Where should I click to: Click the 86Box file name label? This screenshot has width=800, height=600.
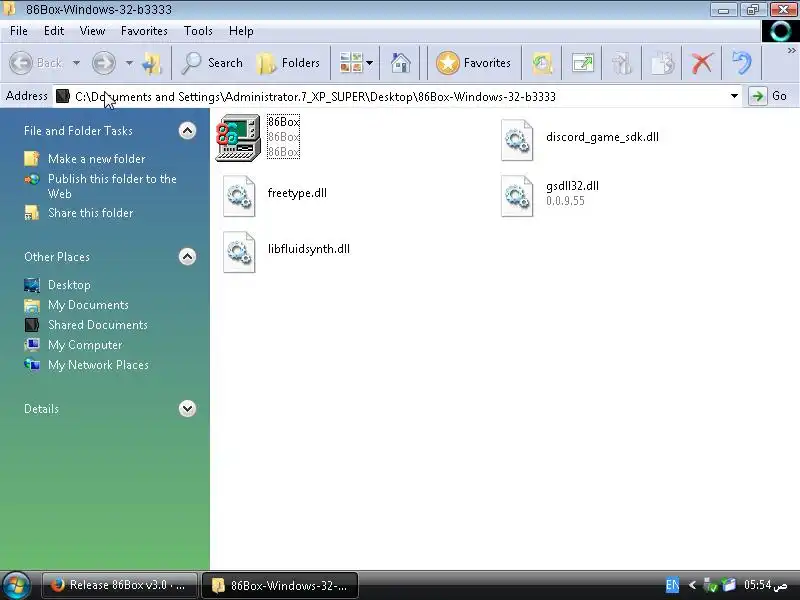pyautogui.click(x=284, y=121)
